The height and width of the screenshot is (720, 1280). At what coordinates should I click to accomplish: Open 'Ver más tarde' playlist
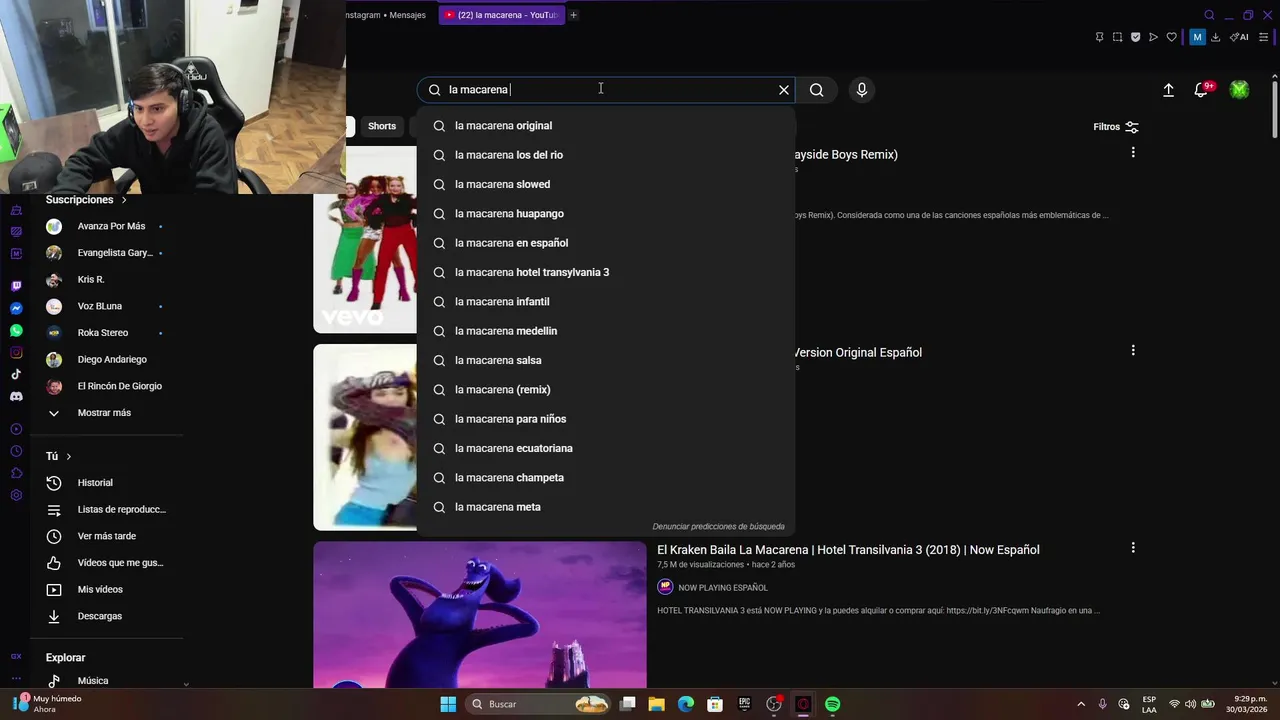[x=106, y=536]
